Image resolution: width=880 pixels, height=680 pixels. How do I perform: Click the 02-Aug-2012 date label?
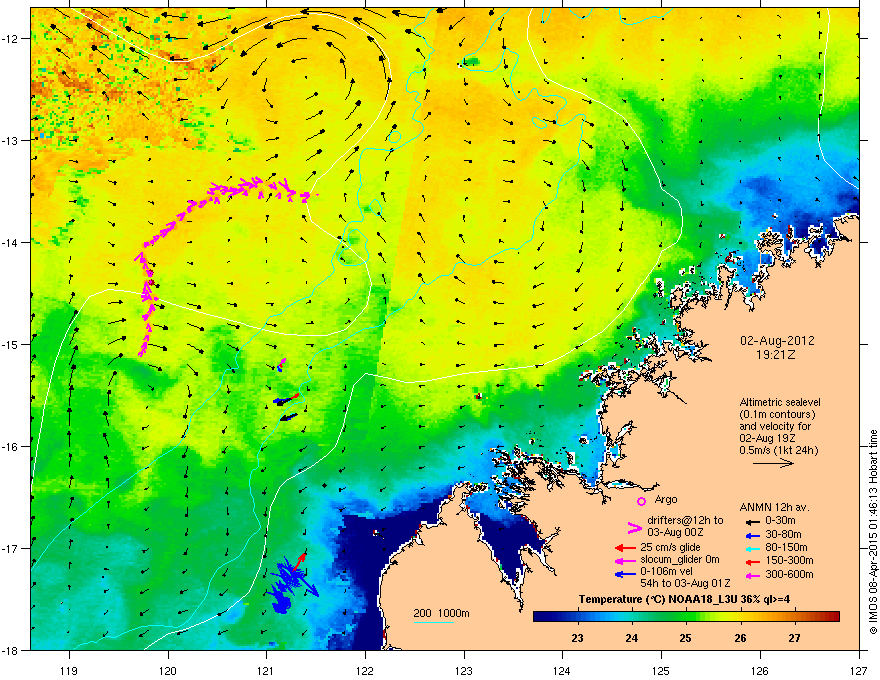click(777, 341)
